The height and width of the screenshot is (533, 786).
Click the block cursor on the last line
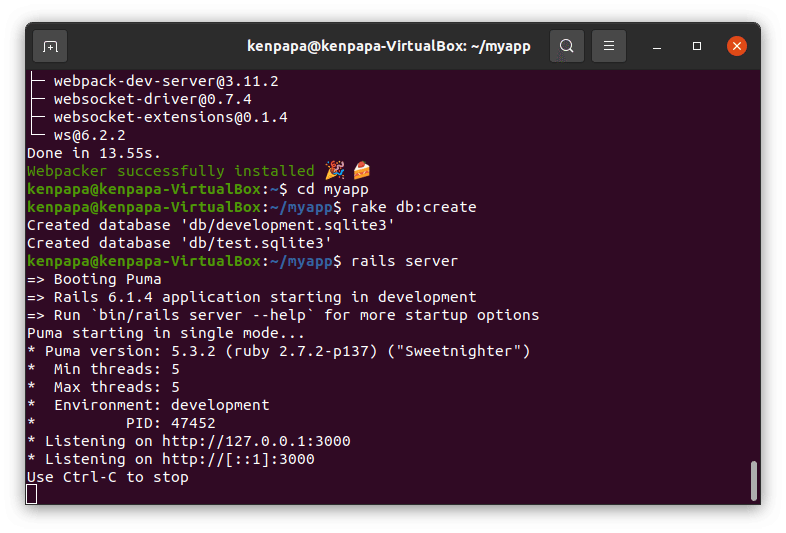(x=32, y=494)
